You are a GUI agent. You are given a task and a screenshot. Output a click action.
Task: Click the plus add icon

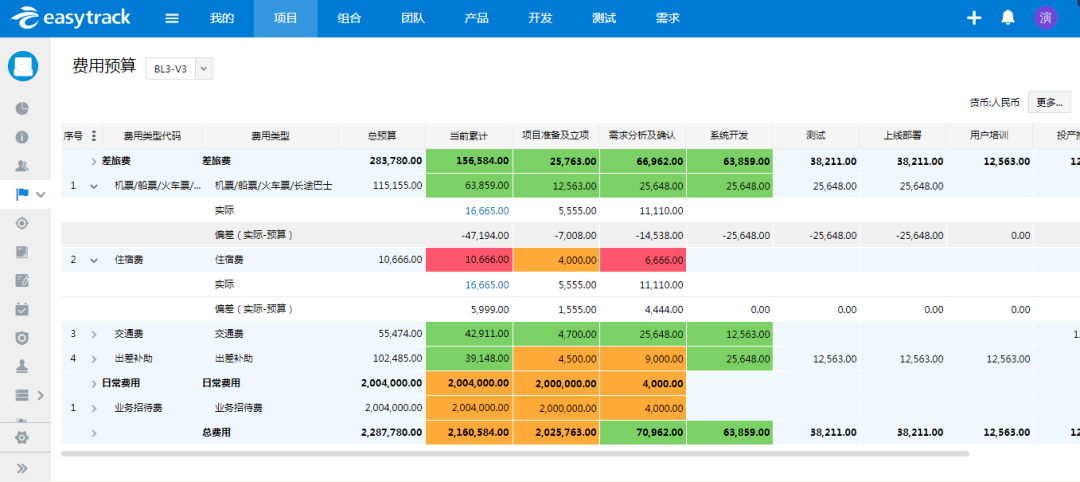tap(974, 18)
